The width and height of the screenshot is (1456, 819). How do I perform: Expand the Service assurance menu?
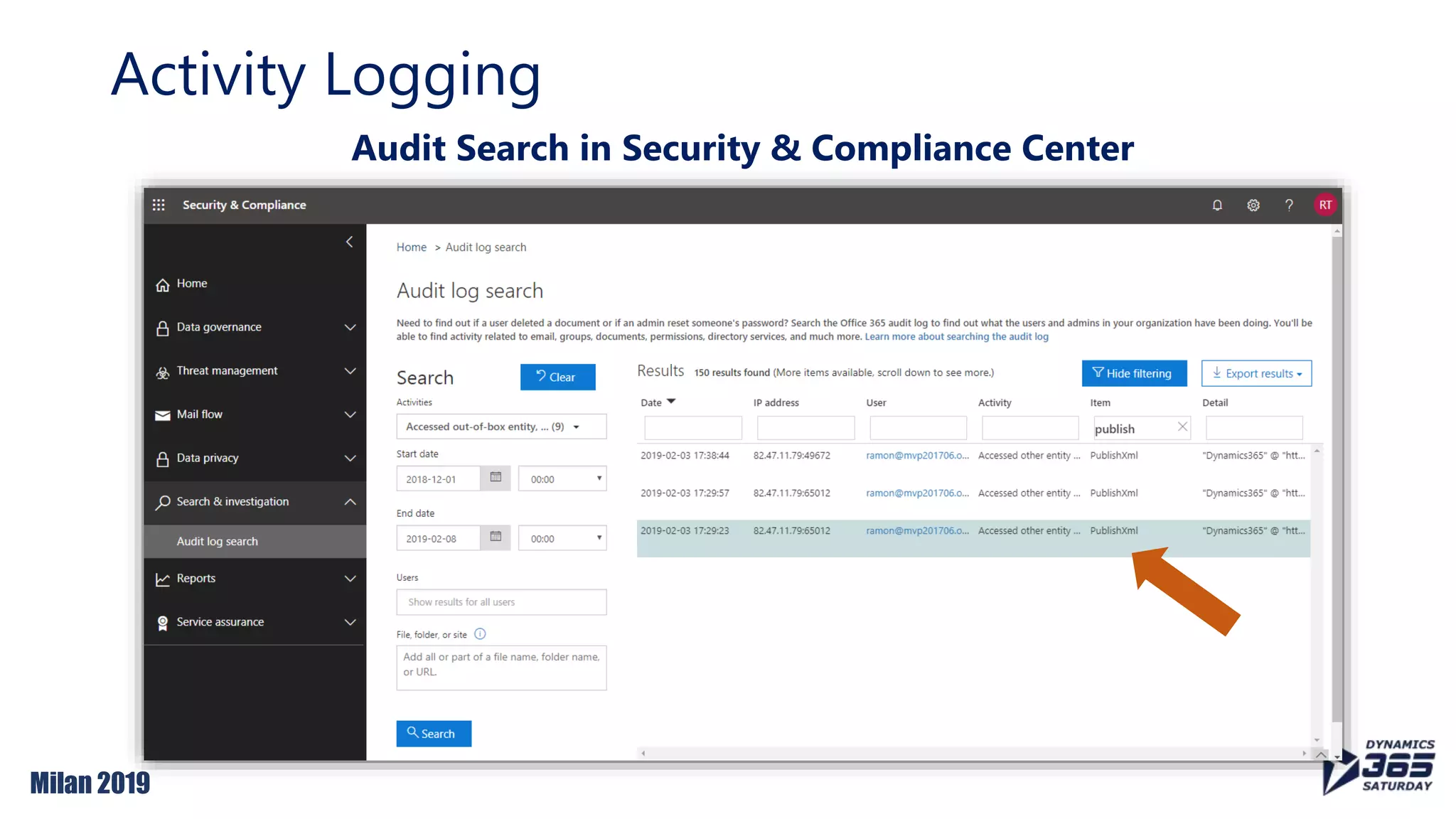tap(350, 621)
